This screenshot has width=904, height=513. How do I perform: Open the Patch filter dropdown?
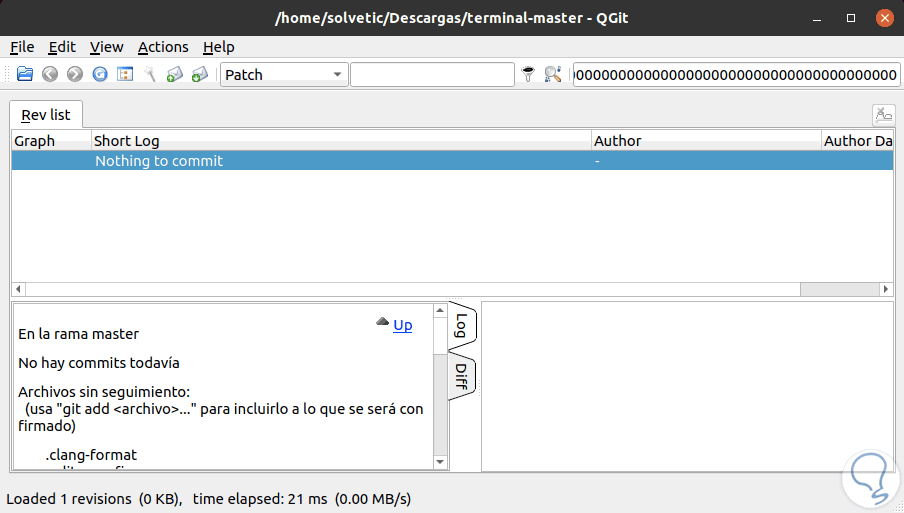284,75
